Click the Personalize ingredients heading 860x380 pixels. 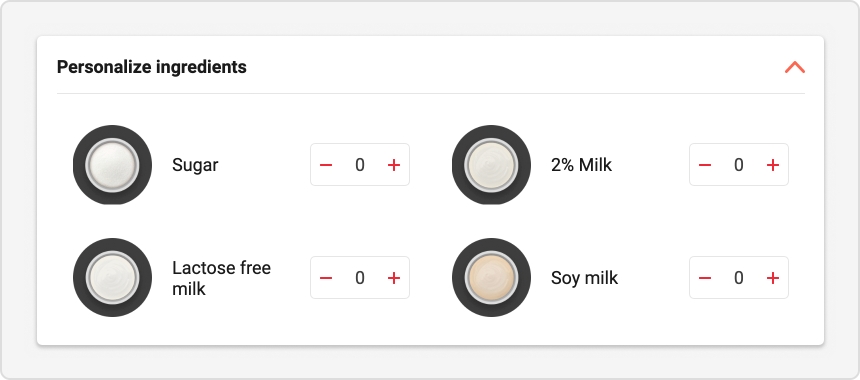coord(152,67)
